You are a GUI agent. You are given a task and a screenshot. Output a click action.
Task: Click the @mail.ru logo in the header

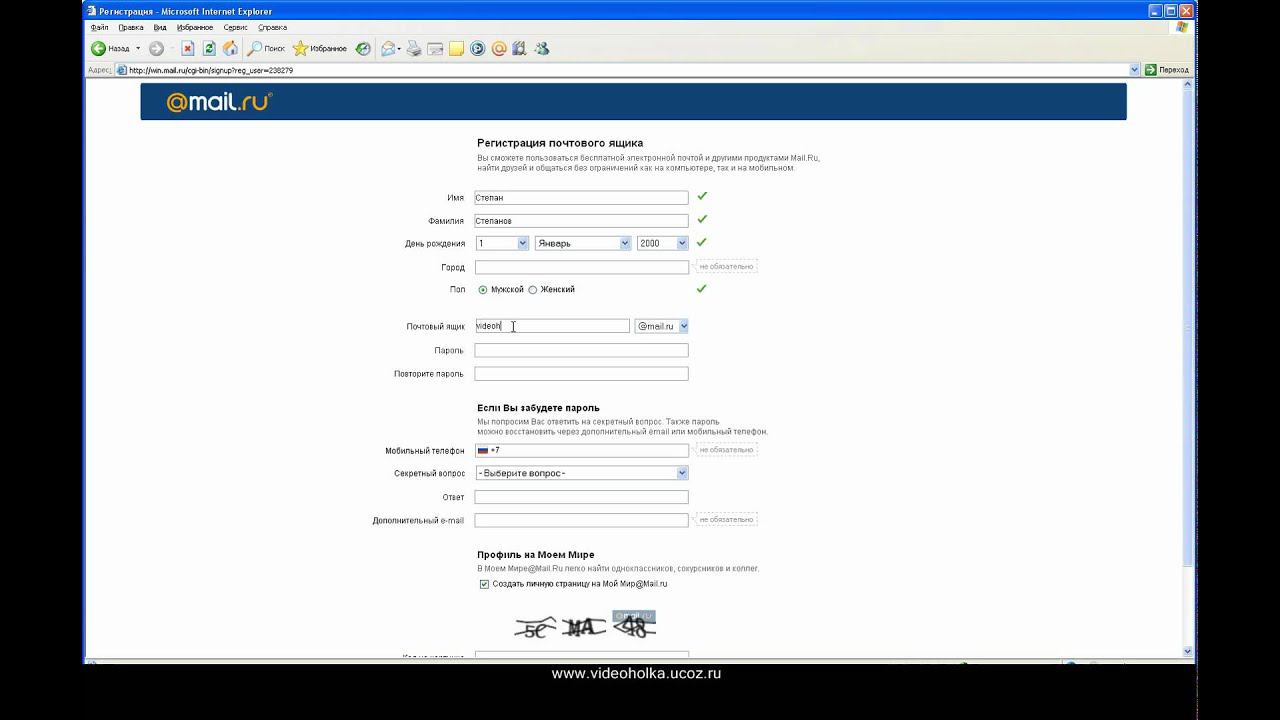pos(219,102)
